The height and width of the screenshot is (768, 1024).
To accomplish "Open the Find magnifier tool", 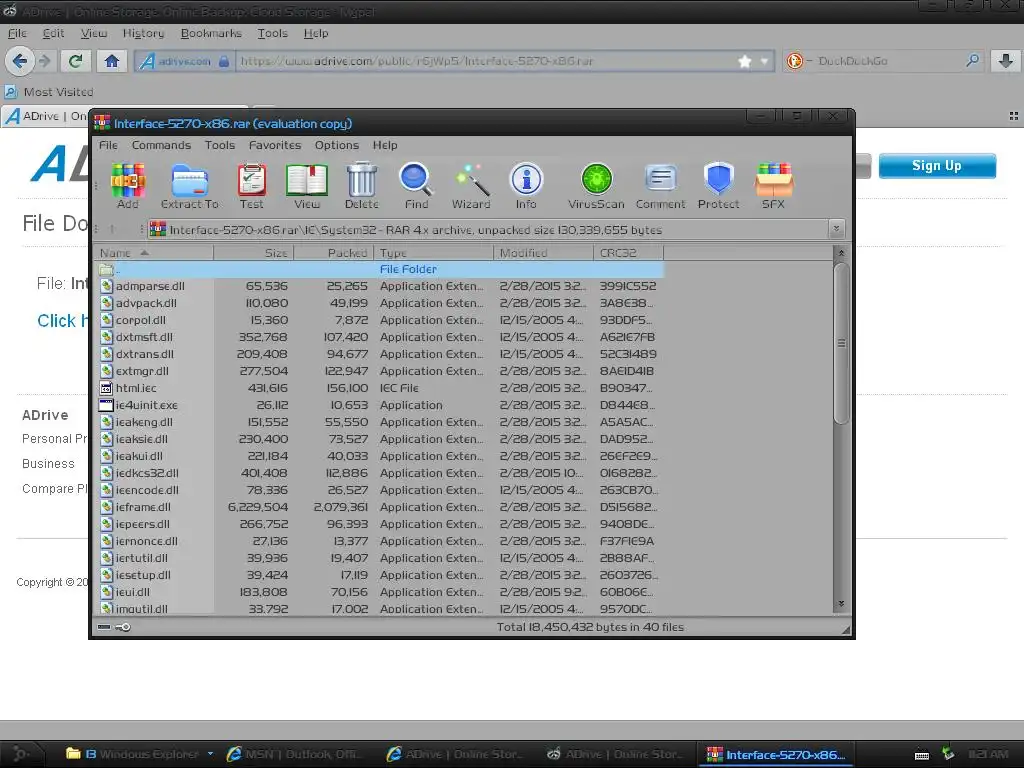I will pyautogui.click(x=416, y=185).
